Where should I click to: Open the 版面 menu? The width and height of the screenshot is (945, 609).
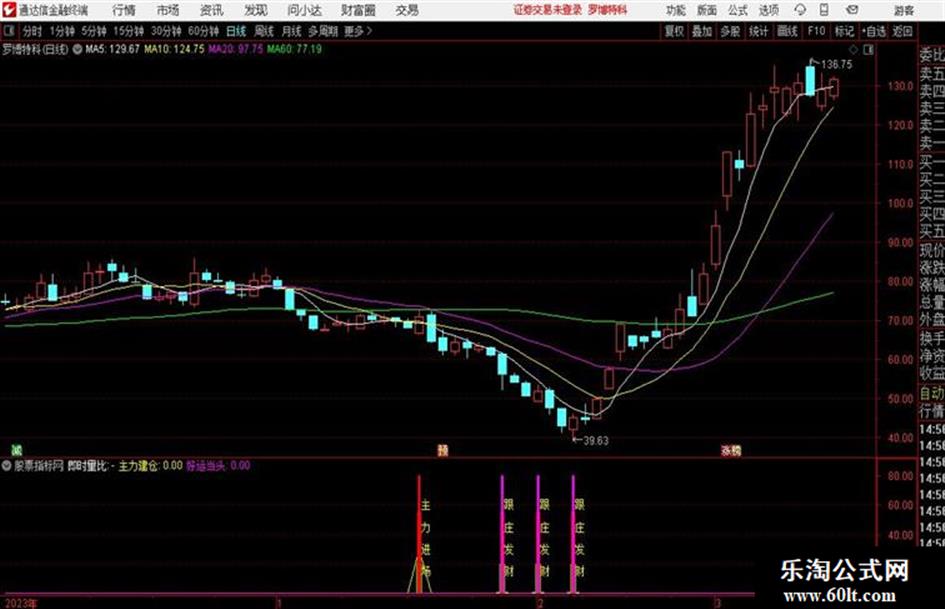707,10
